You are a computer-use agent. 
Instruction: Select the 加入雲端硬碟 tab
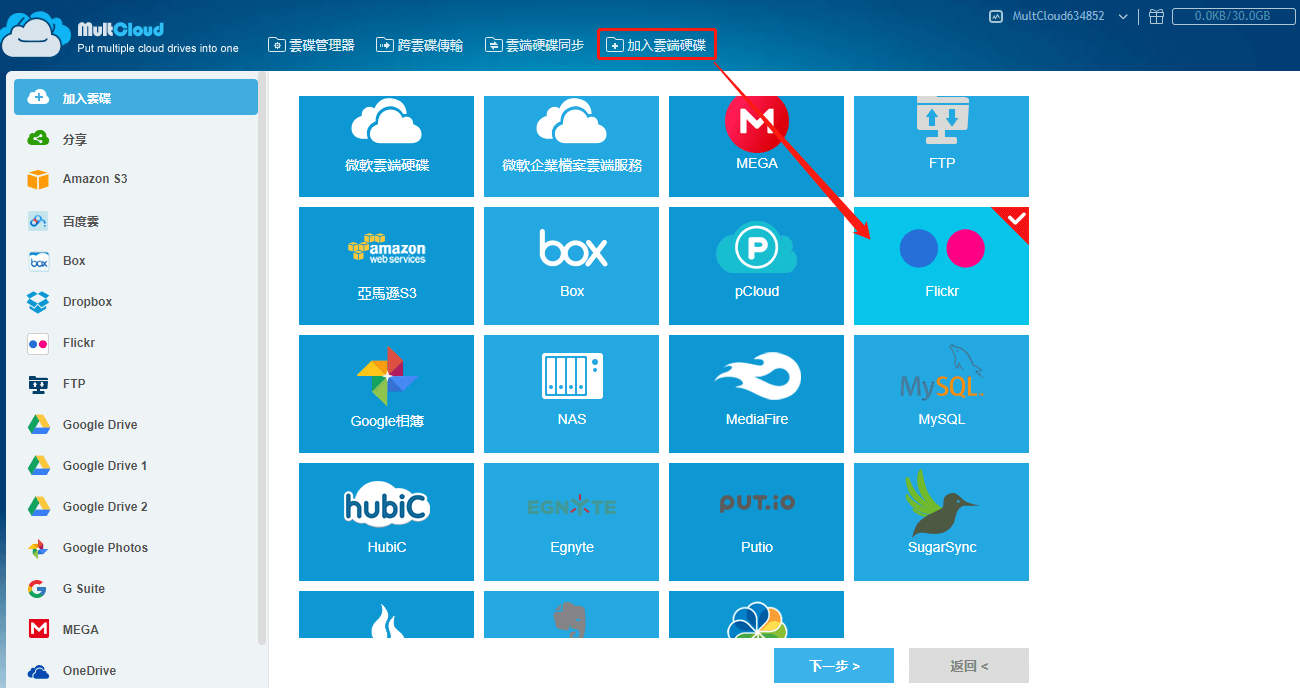657,45
